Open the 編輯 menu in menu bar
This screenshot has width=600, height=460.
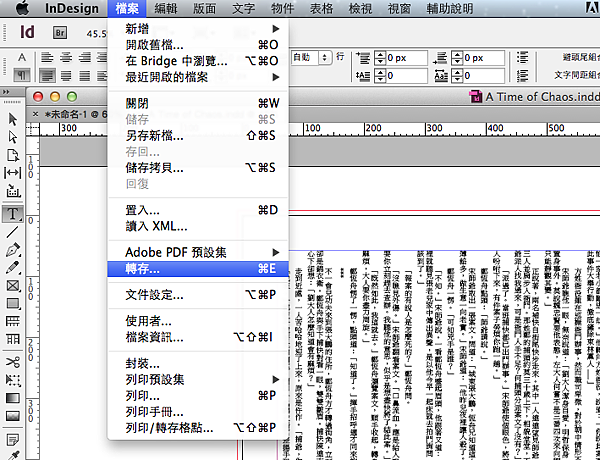(166, 8)
